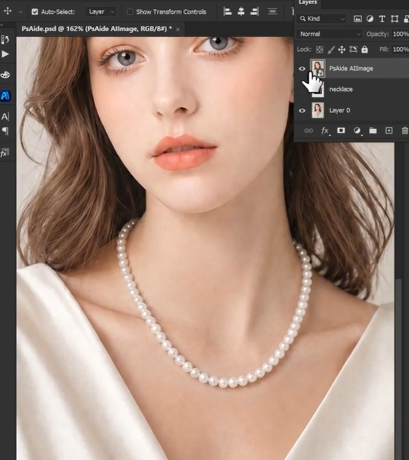Image resolution: width=409 pixels, height=460 pixels.
Task: Select the PsAide.psd document tab
Action: (x=97, y=29)
